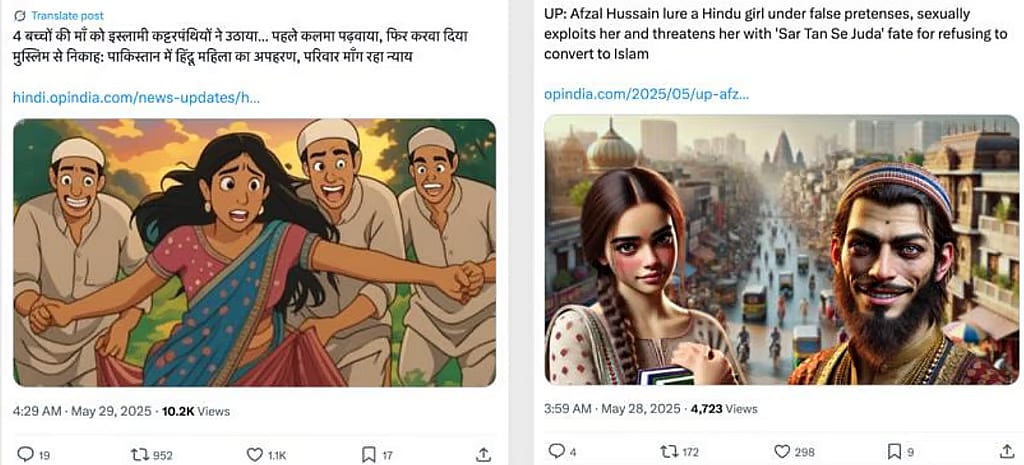1024x465 pixels.
Task: View the 10.2K Views count details
Action: [x=196, y=411]
